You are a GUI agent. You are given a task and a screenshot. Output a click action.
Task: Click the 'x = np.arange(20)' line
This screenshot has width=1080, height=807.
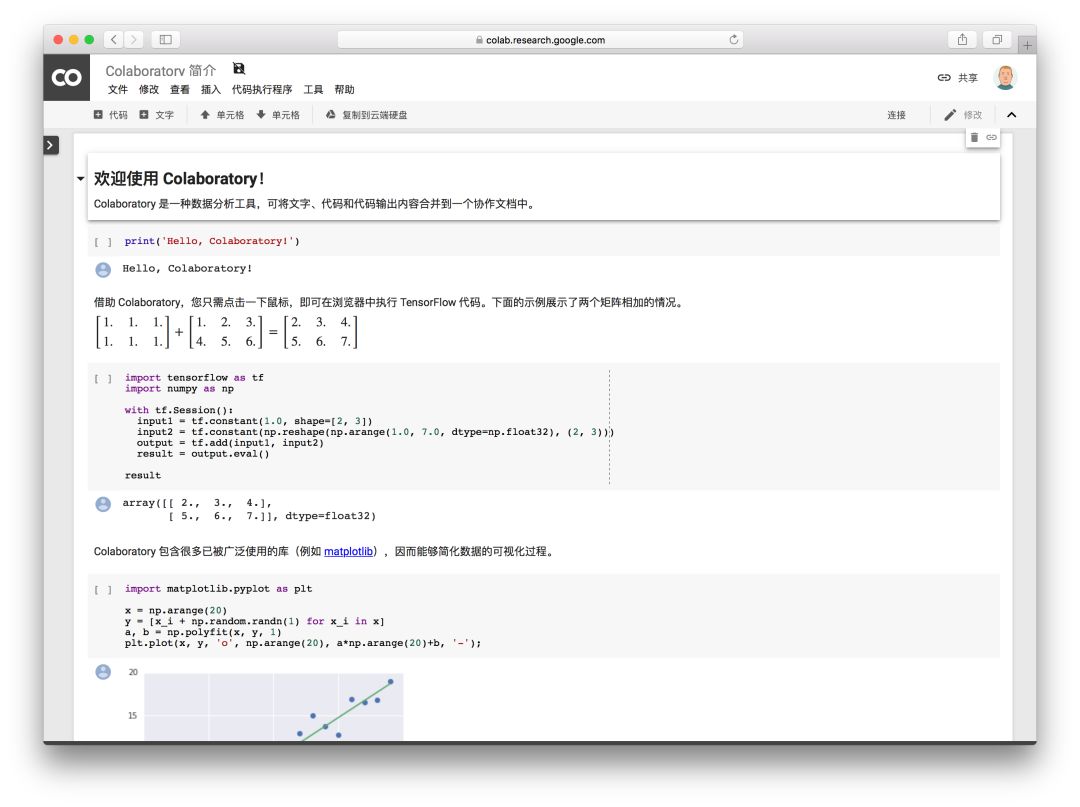pyautogui.click(x=176, y=611)
